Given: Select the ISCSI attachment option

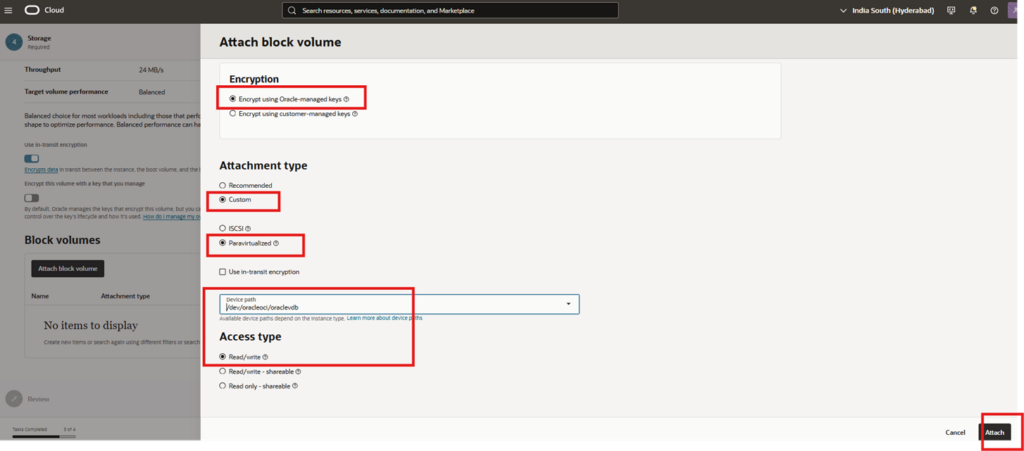Looking at the screenshot, I should point(223,229).
